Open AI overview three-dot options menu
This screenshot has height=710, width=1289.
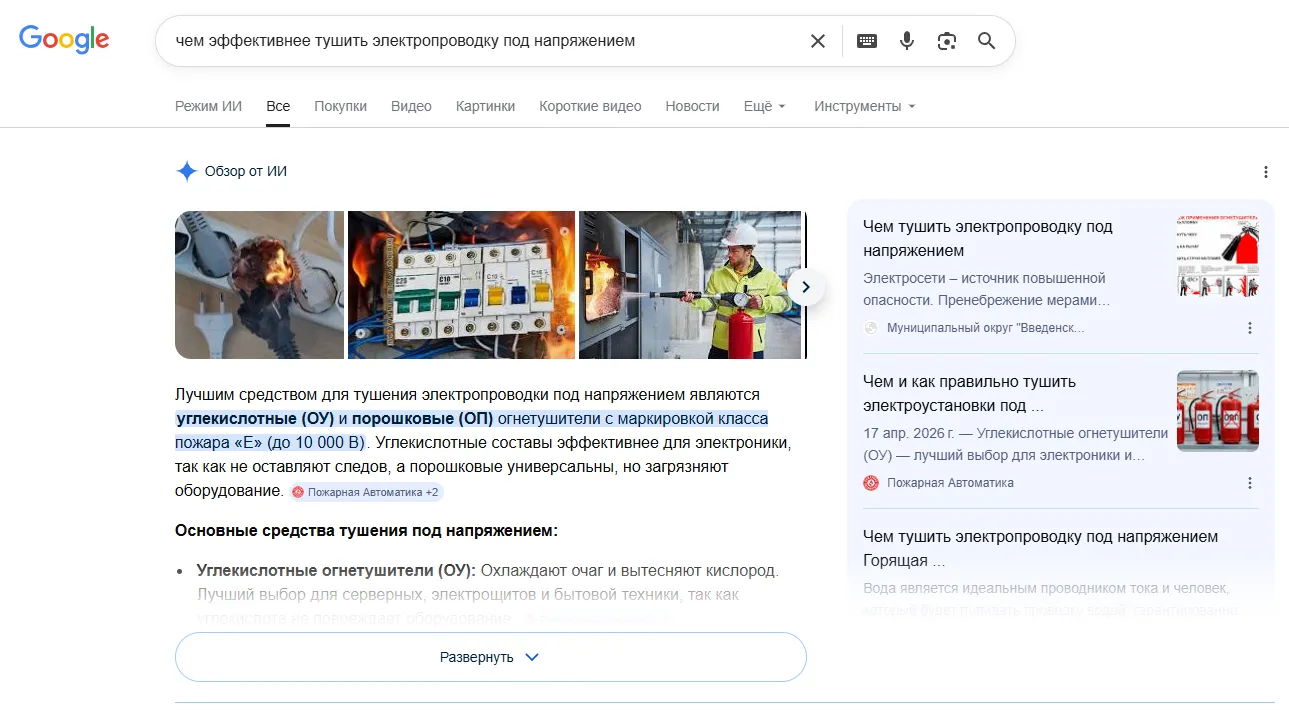point(1266,172)
